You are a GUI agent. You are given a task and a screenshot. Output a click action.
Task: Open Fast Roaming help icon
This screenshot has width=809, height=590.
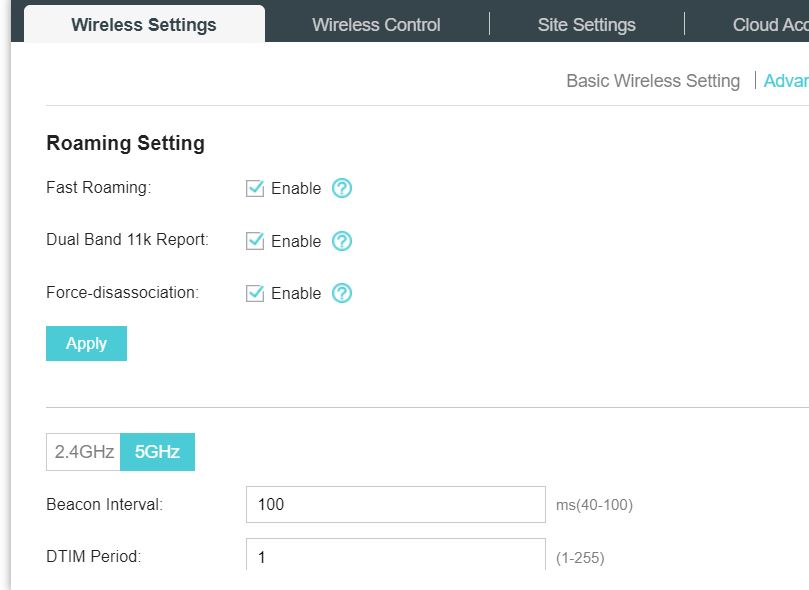(x=342, y=188)
